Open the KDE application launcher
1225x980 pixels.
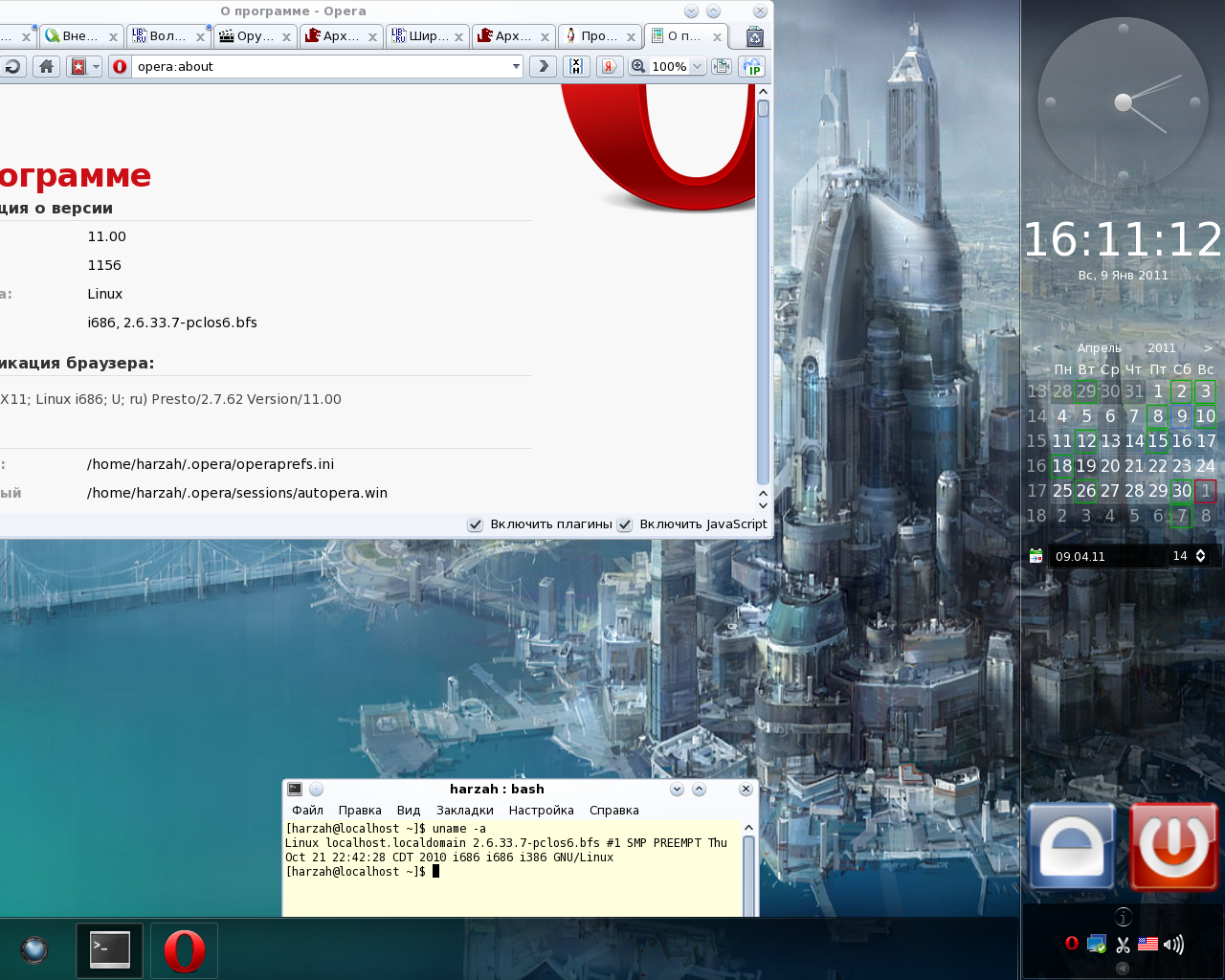pos(34,949)
